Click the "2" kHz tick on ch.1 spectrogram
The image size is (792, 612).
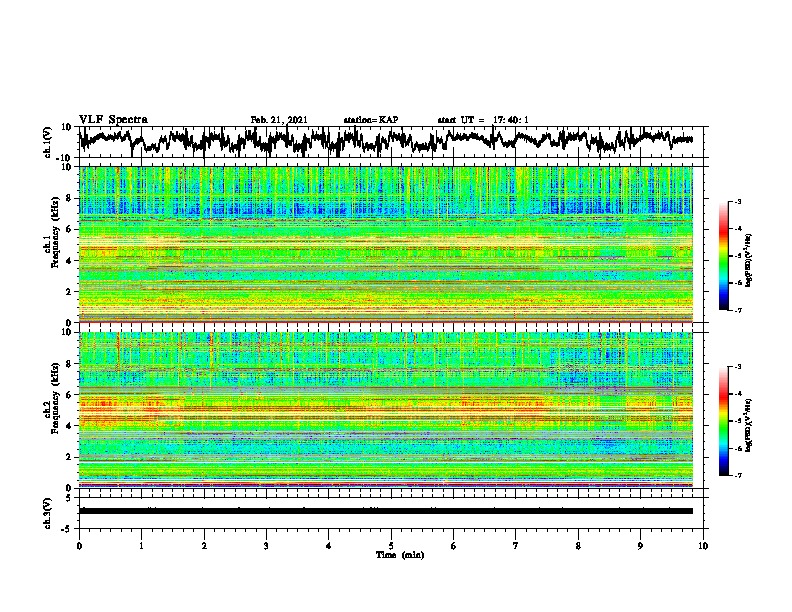(70, 292)
